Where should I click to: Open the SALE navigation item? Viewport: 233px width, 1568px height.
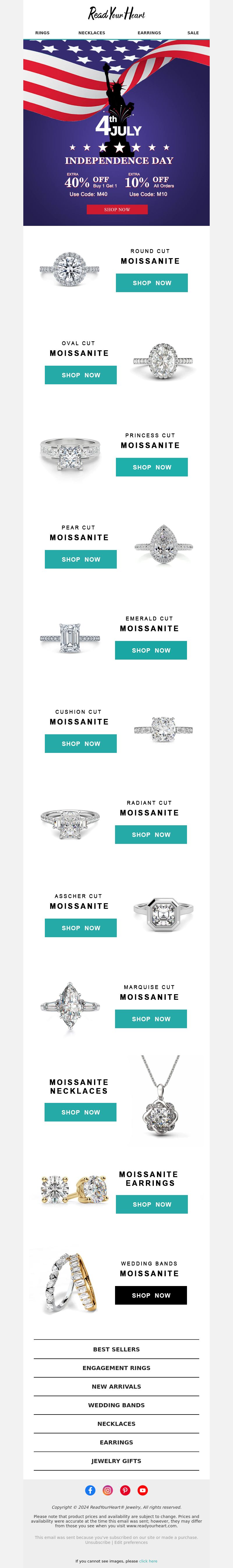(193, 33)
